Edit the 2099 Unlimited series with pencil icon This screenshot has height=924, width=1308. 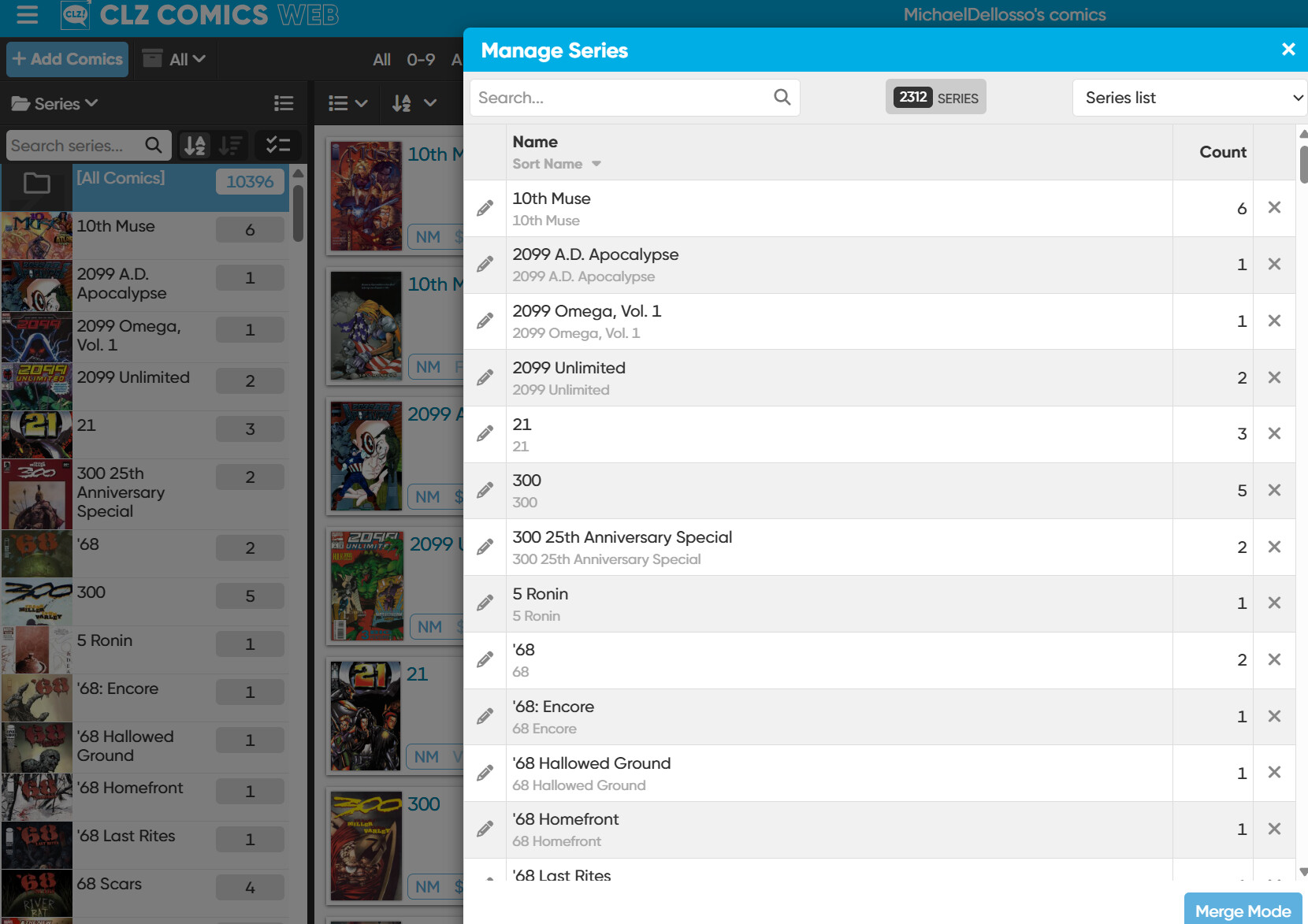click(485, 377)
